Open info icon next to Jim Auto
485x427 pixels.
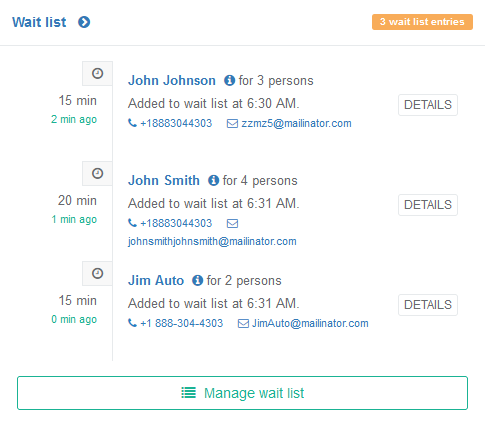197,280
